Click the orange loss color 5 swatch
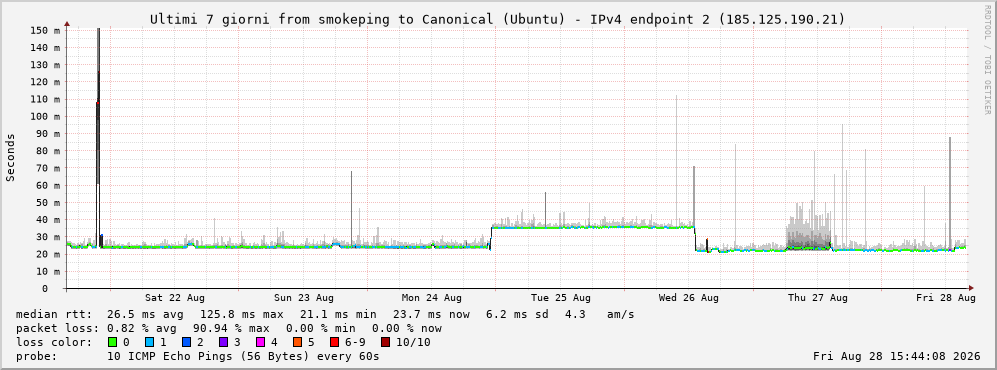This screenshot has width=997, height=370. point(298,342)
